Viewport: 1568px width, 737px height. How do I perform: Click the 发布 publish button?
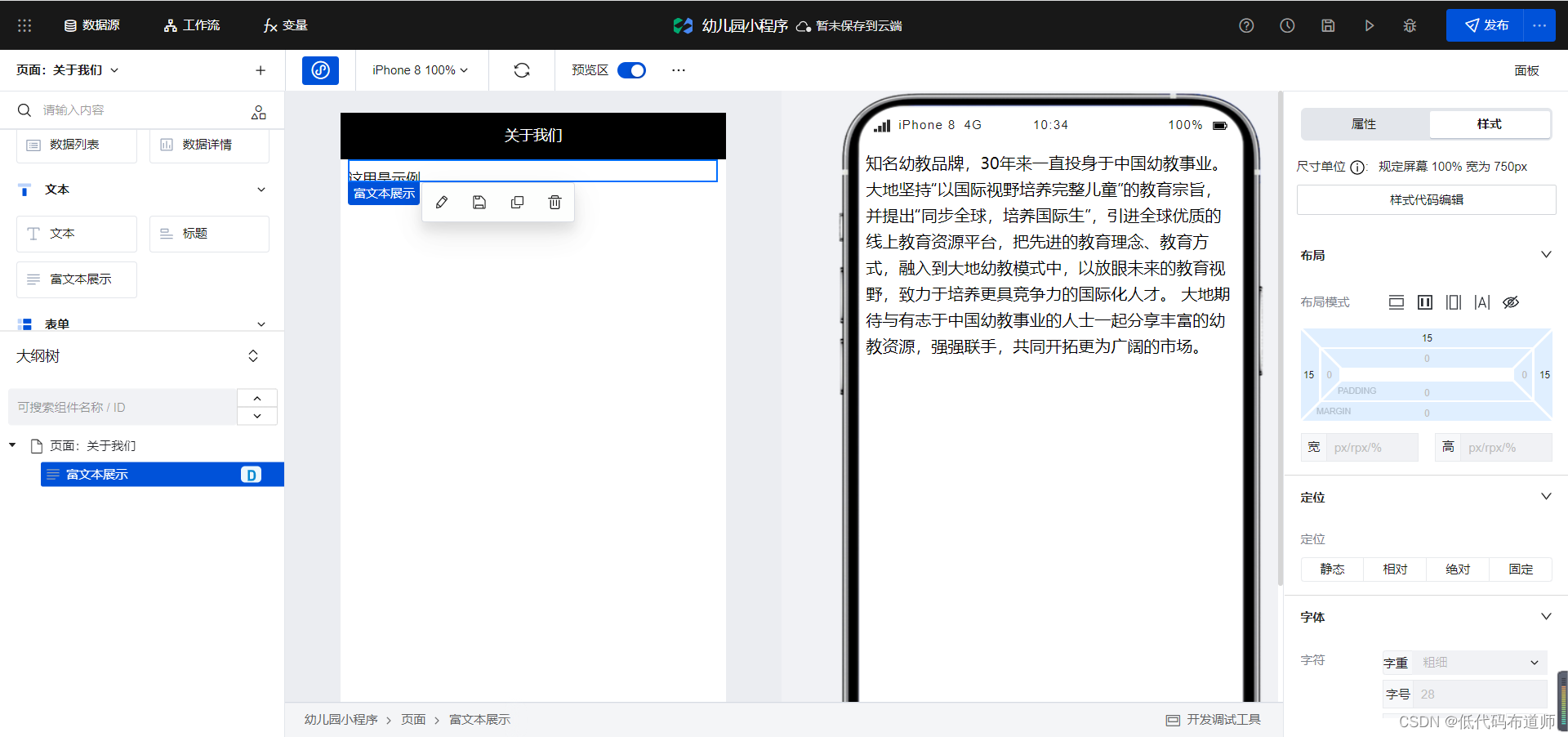1485,25
